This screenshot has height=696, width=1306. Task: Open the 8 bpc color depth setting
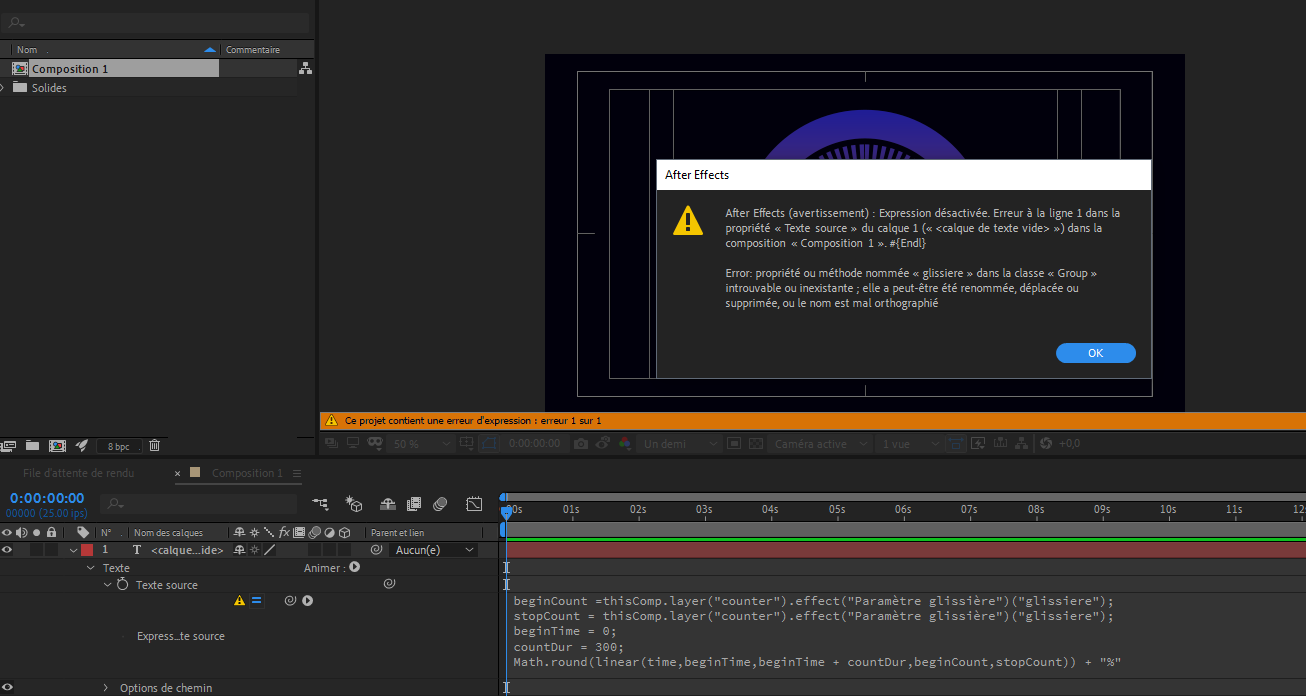tap(119, 446)
